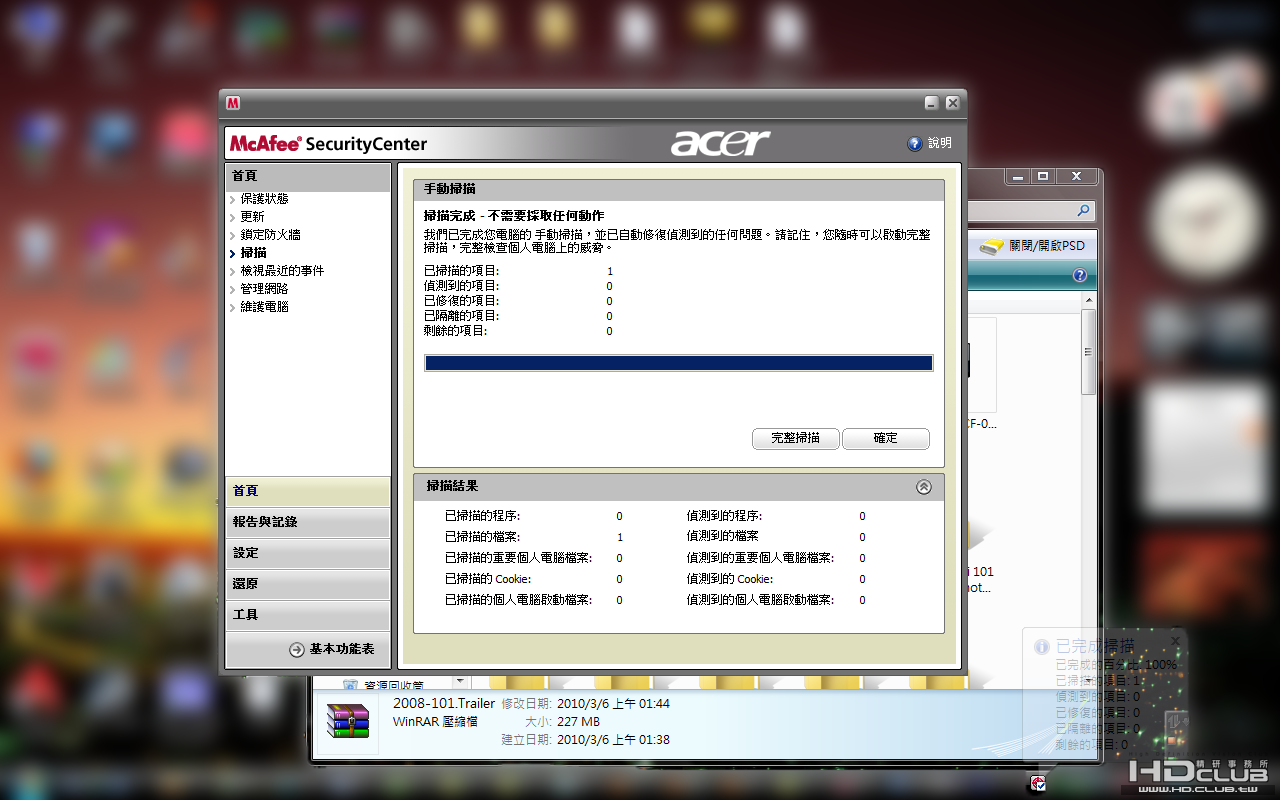Screen dimensions: 1280x800
Task: Click the 已掃描的檔案 result row label
Action: pyautogui.click(x=482, y=537)
